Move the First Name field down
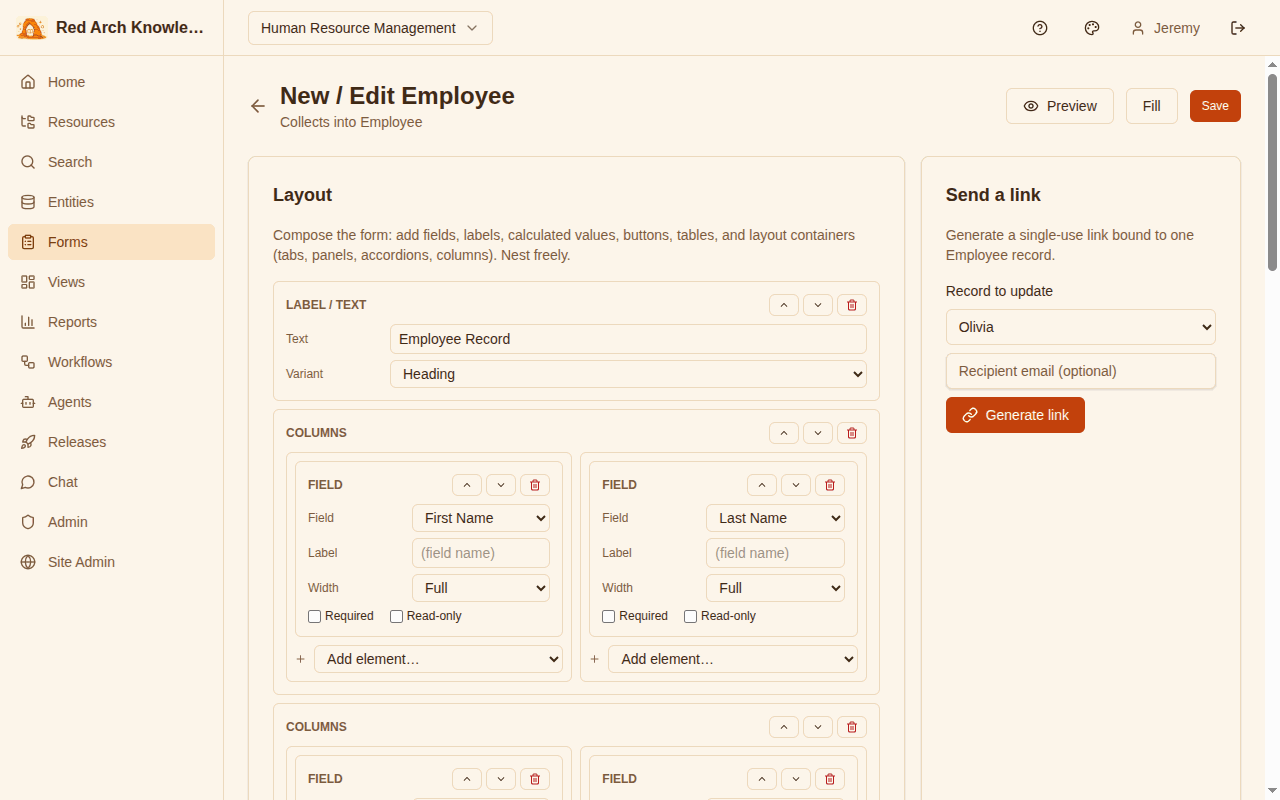 [501, 485]
